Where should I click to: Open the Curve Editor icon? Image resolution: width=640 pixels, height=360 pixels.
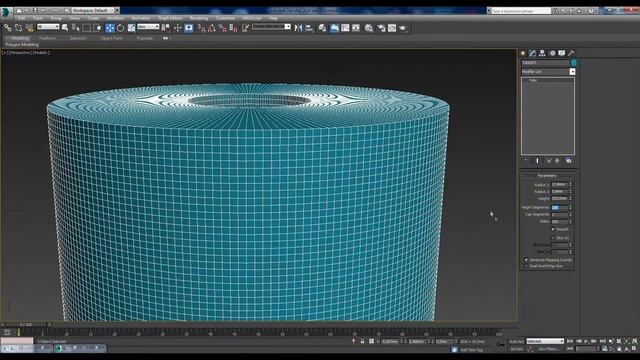pos(345,28)
